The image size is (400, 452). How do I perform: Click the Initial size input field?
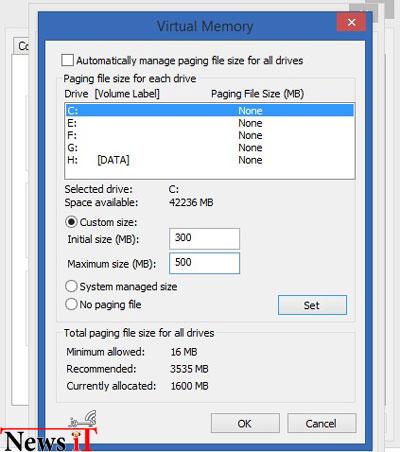(x=204, y=239)
